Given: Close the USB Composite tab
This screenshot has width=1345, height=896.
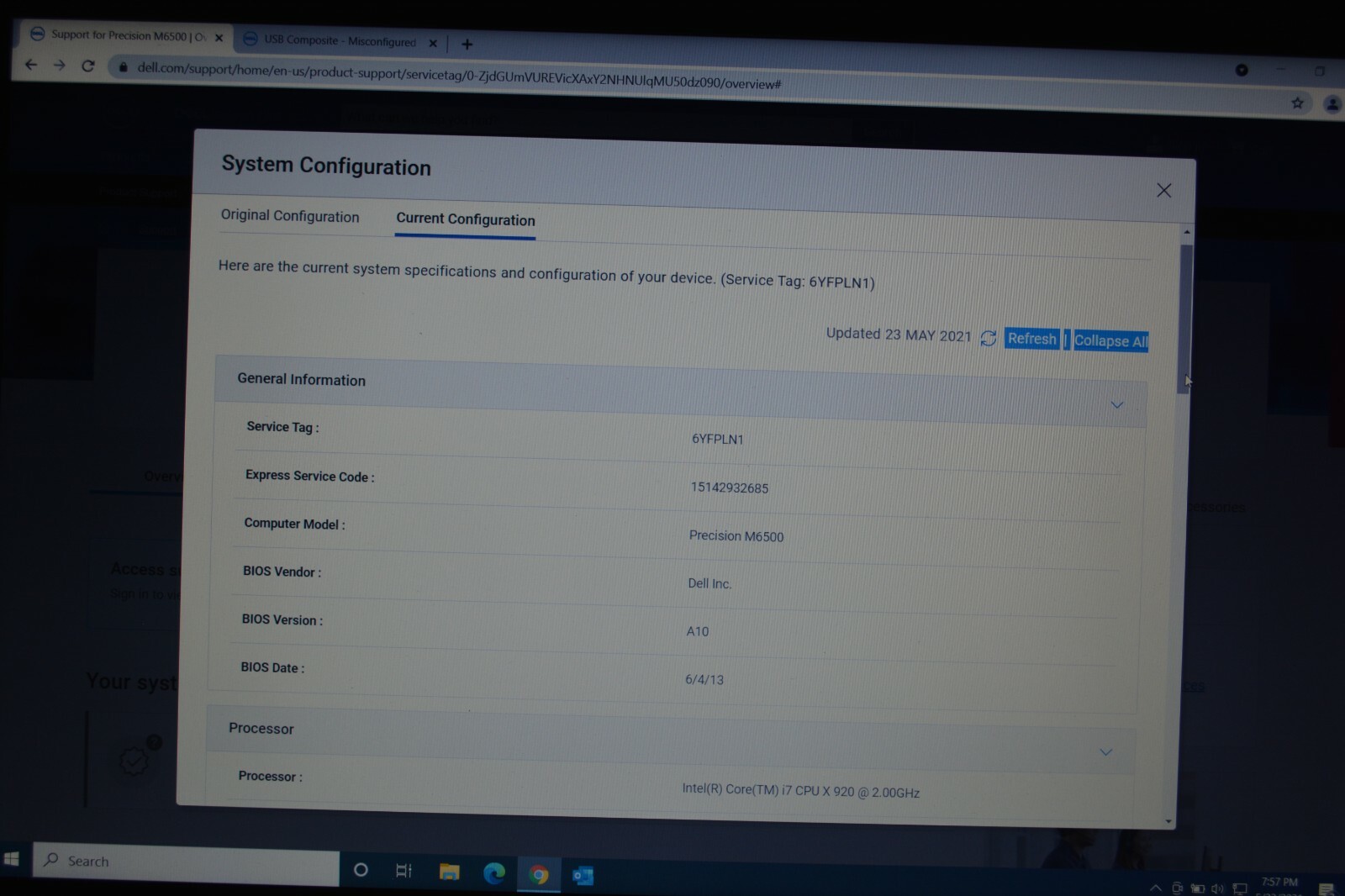Looking at the screenshot, I should pyautogui.click(x=433, y=43).
